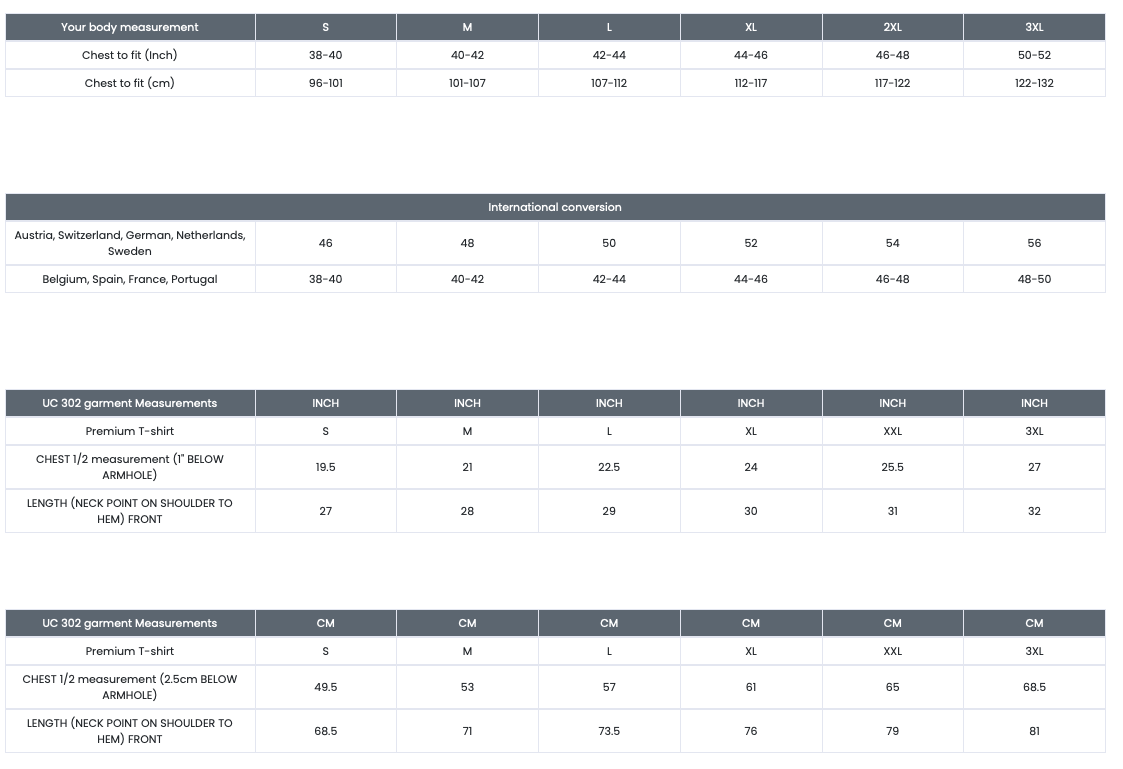Click the 'Belgium, Spain, France, Portugal' row label
This screenshot has width=1123, height=769.
[x=130, y=279]
